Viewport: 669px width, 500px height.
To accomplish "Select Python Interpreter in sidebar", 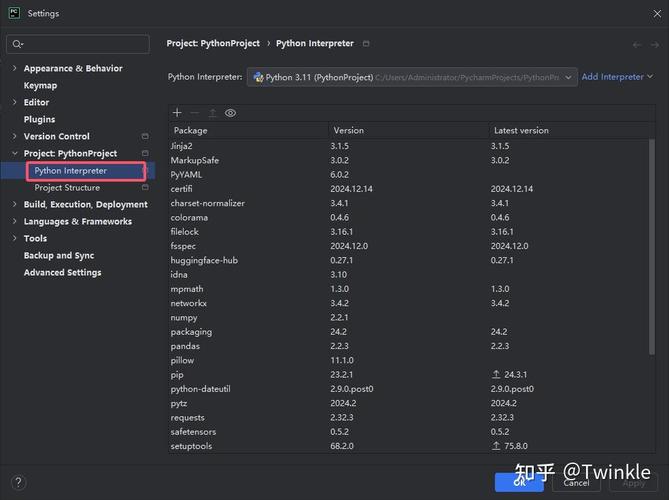I will pyautogui.click(x=70, y=171).
